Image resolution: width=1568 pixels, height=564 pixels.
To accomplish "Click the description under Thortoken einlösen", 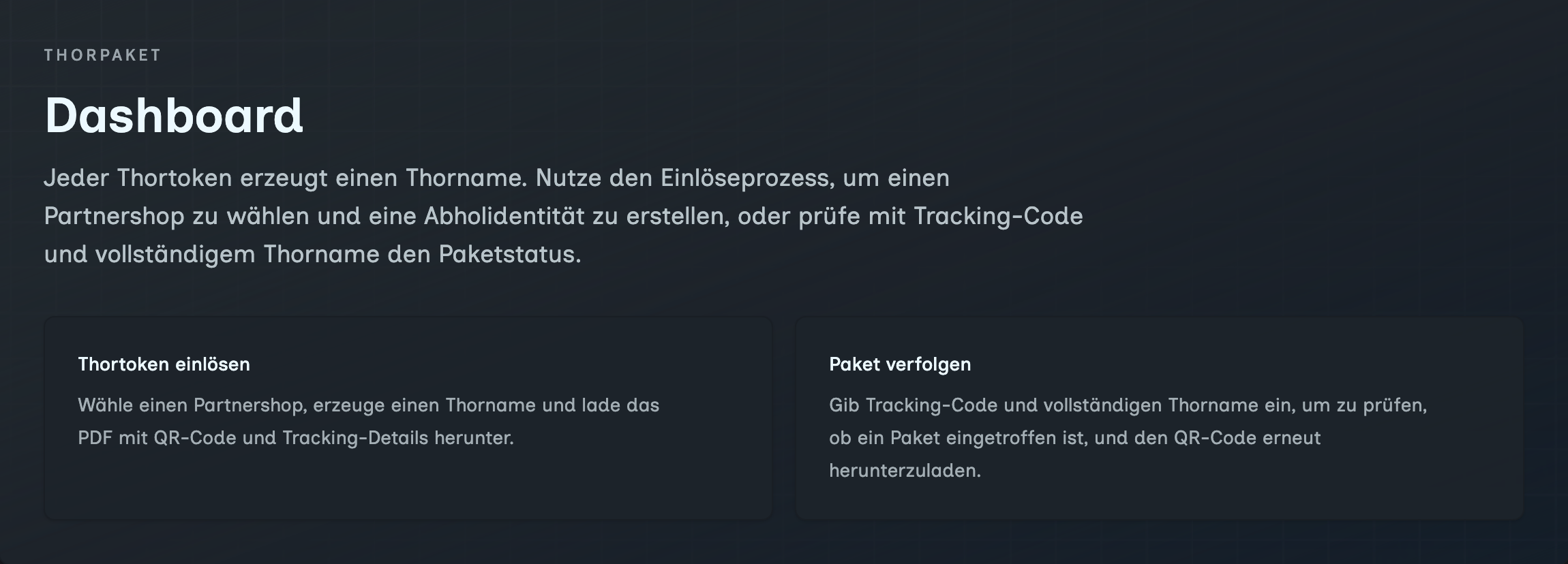I will click(368, 422).
